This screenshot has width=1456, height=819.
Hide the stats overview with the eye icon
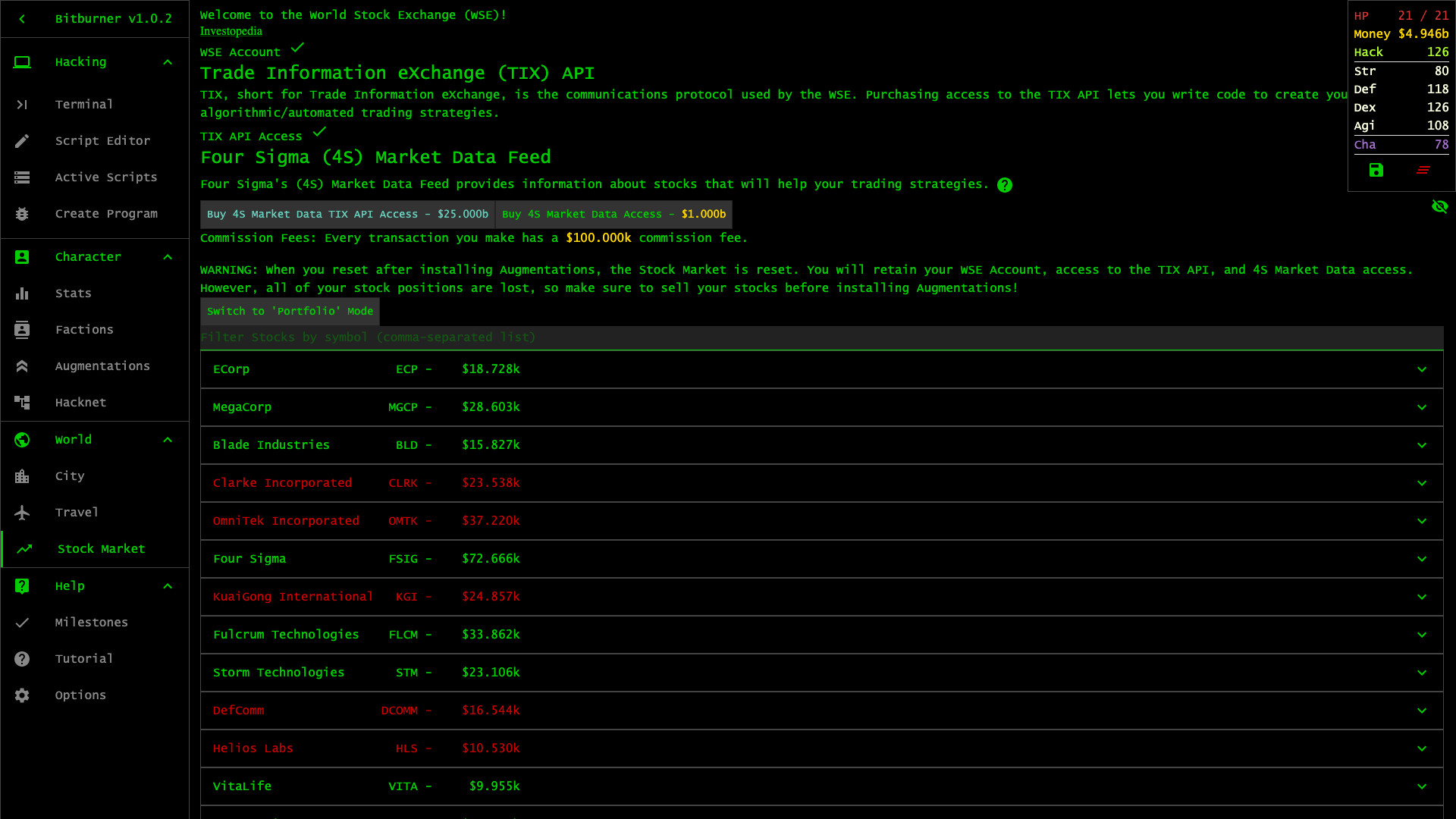pos(1440,206)
